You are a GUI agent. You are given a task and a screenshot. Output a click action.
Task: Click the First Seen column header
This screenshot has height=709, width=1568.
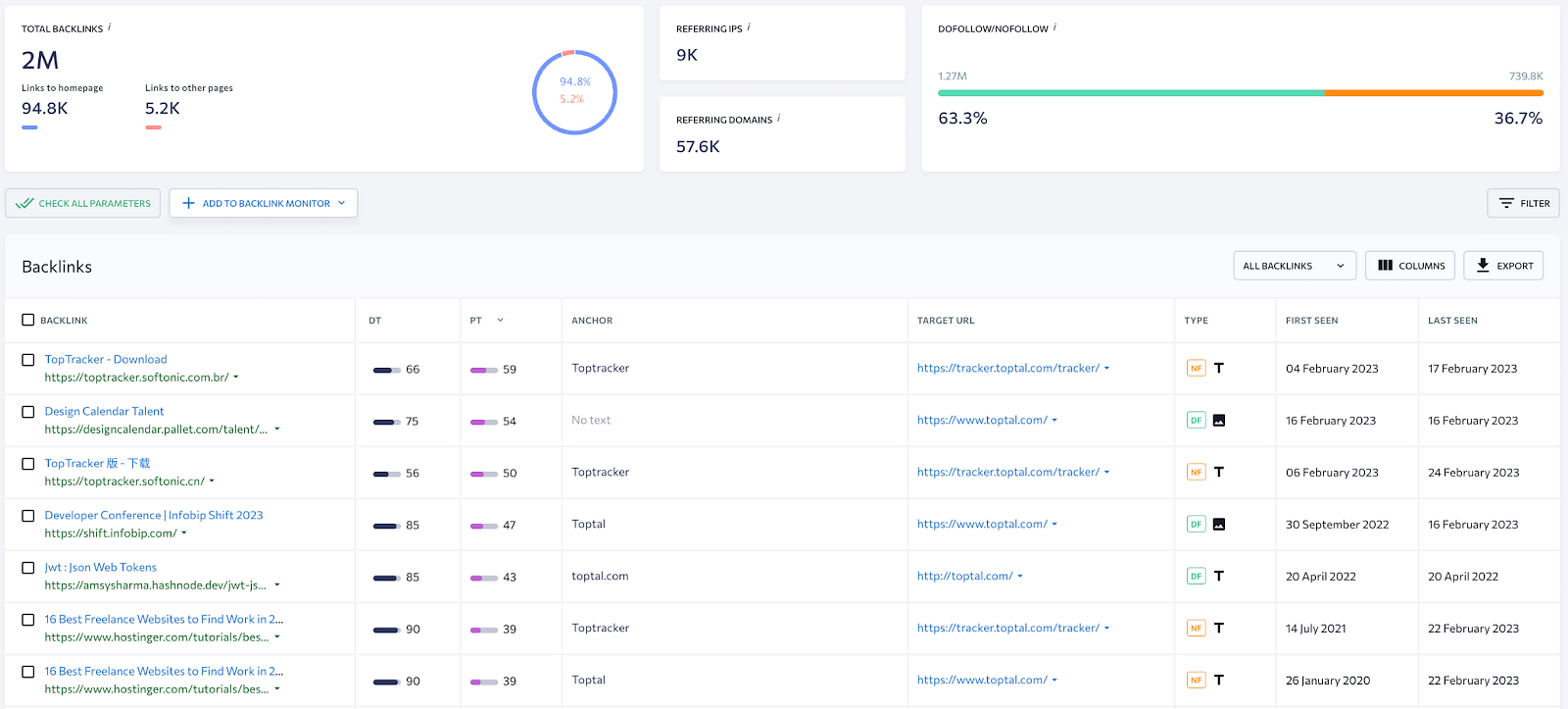click(1311, 321)
